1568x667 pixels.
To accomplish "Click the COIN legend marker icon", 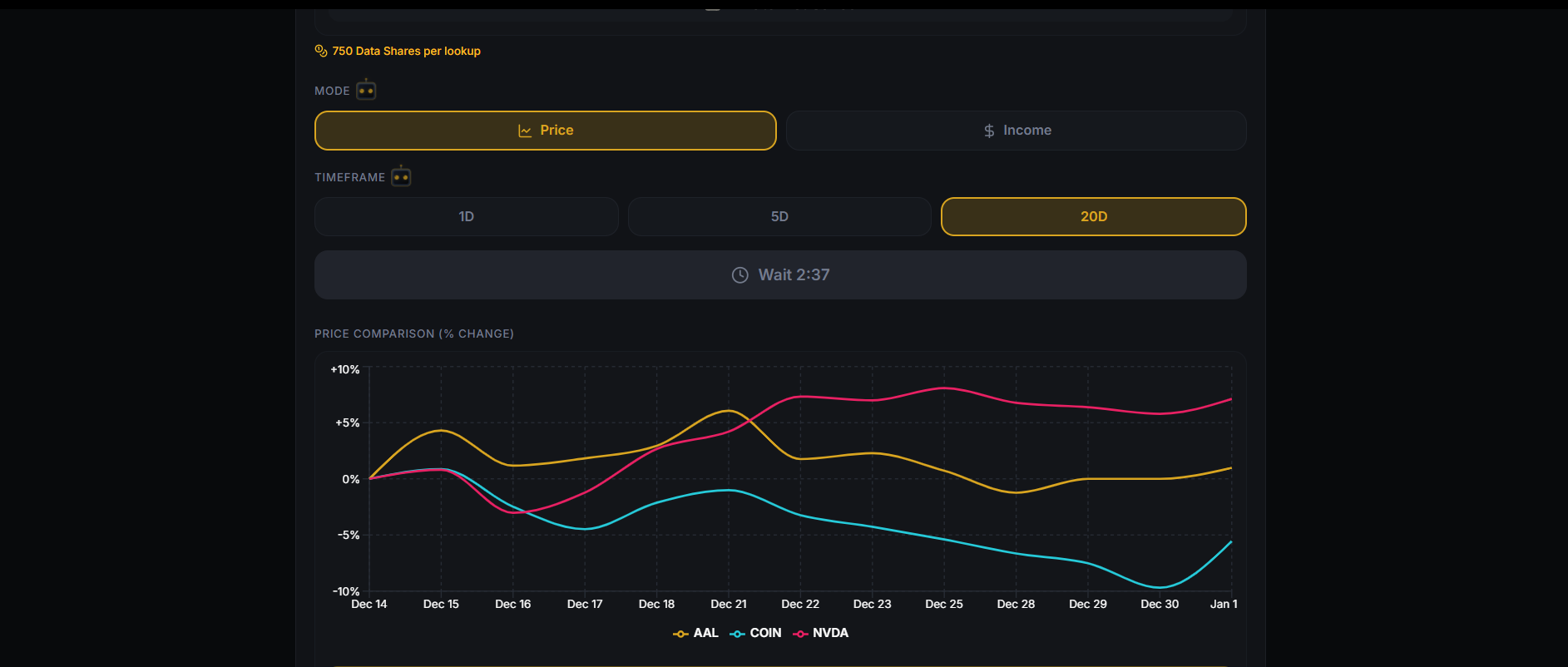I will (737, 634).
